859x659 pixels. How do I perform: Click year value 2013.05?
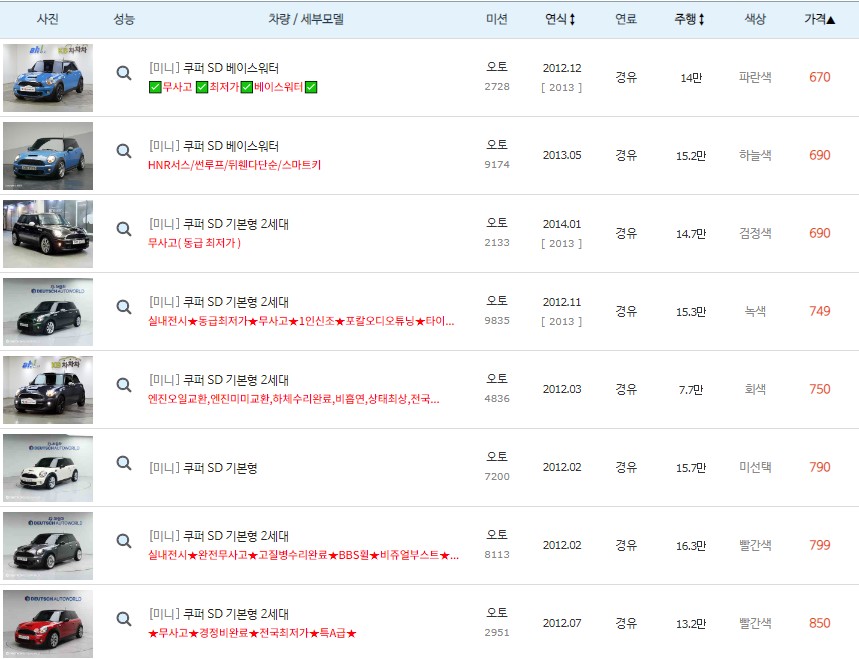pyautogui.click(x=562, y=155)
